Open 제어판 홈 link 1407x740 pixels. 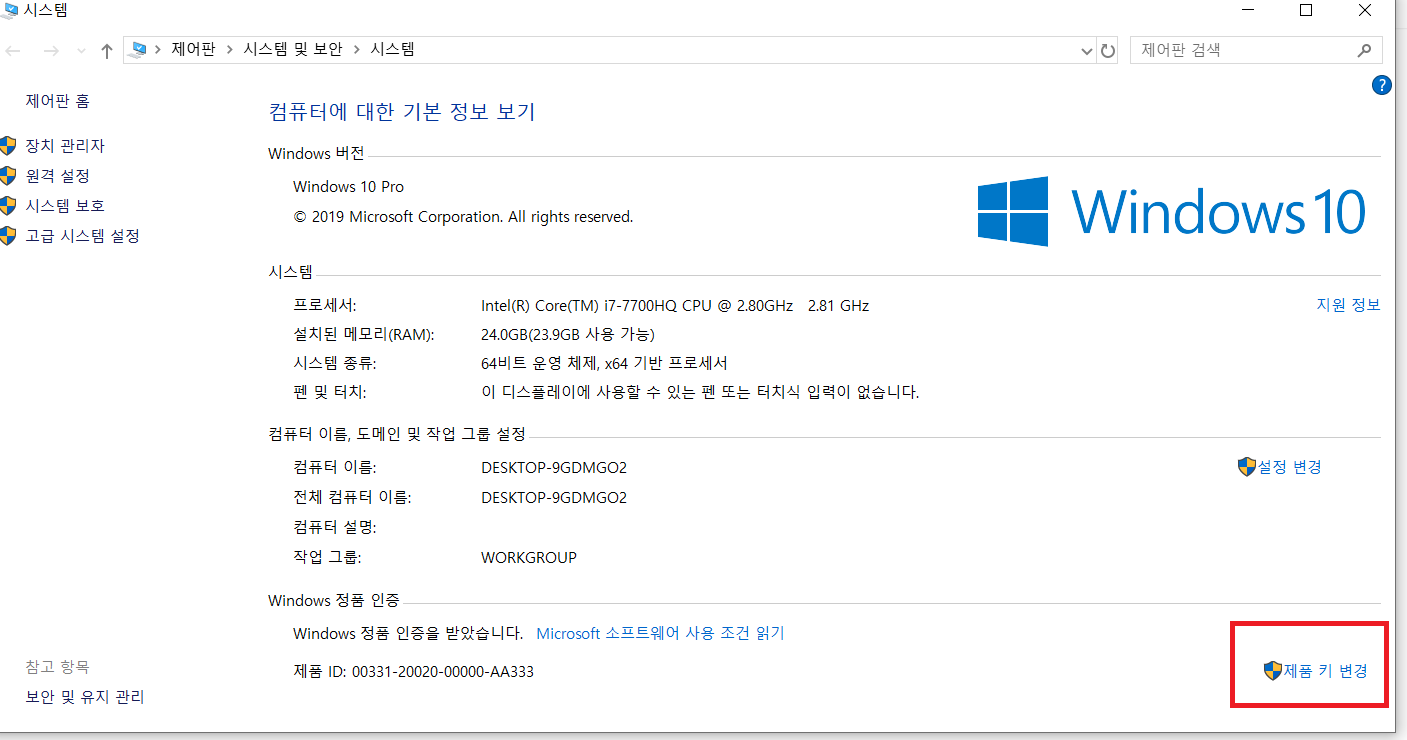point(57,101)
